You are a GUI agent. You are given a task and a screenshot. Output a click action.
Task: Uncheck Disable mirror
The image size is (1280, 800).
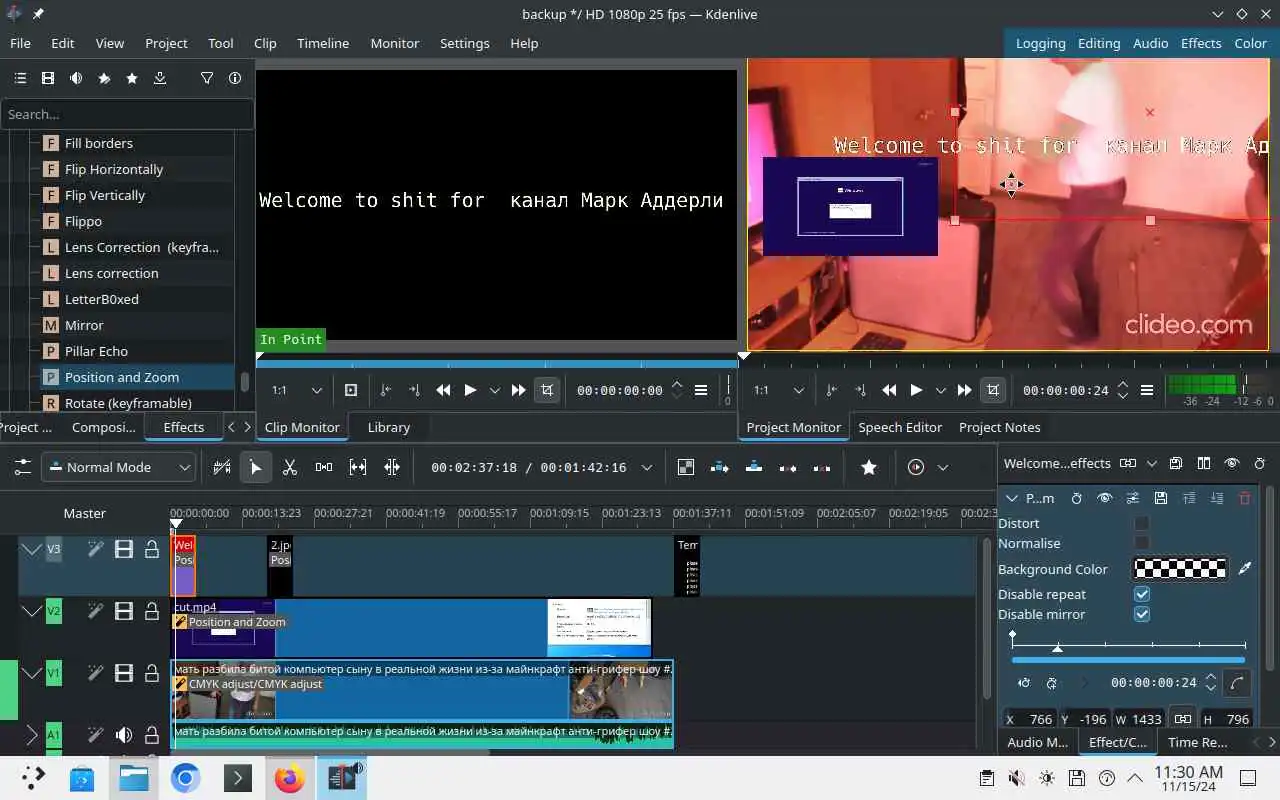coord(1142,614)
